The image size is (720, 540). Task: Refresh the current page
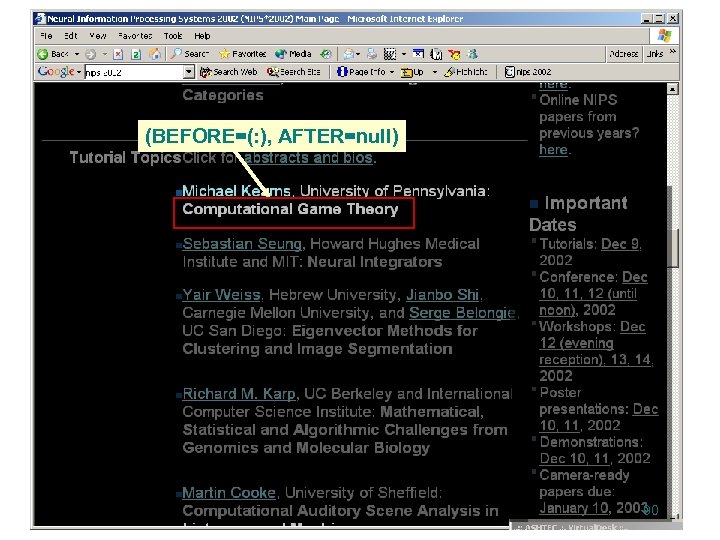pyautogui.click(x=136, y=54)
